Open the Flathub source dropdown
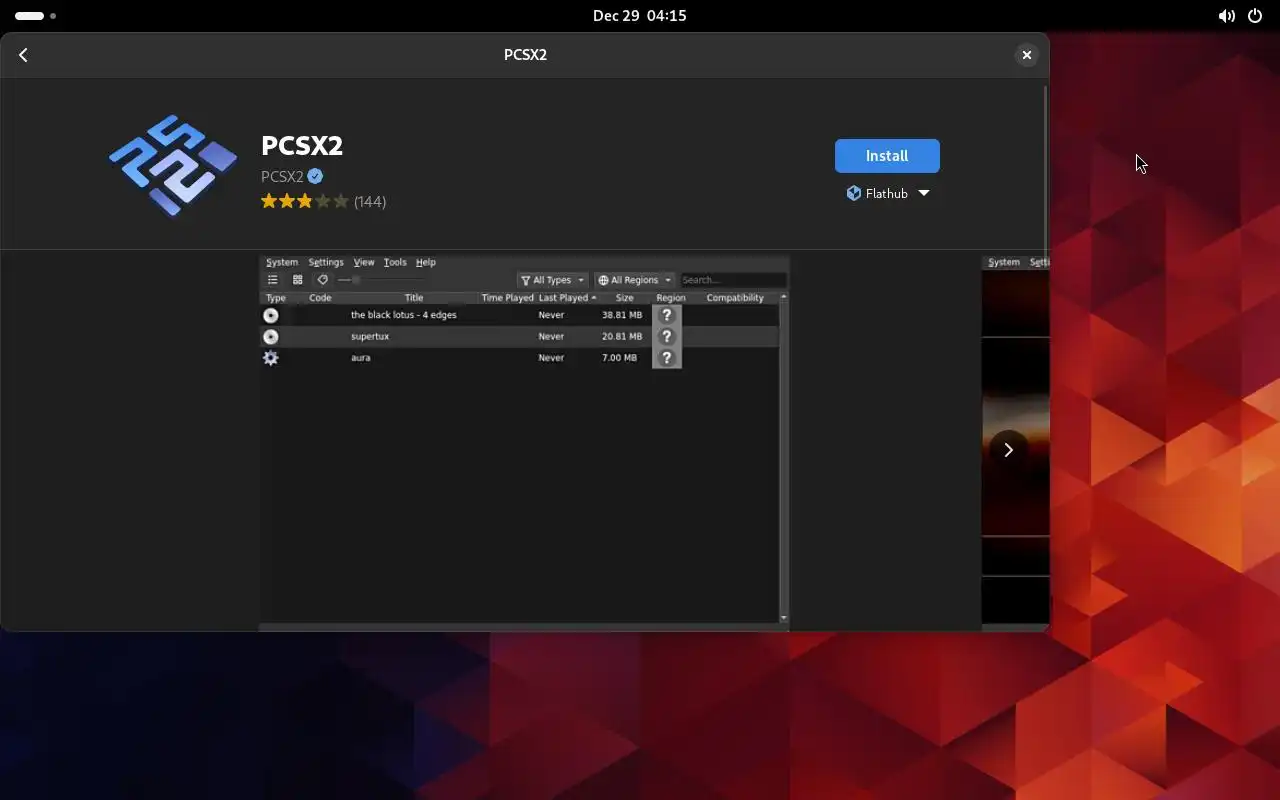Screen dimensions: 1280x800 (887, 193)
